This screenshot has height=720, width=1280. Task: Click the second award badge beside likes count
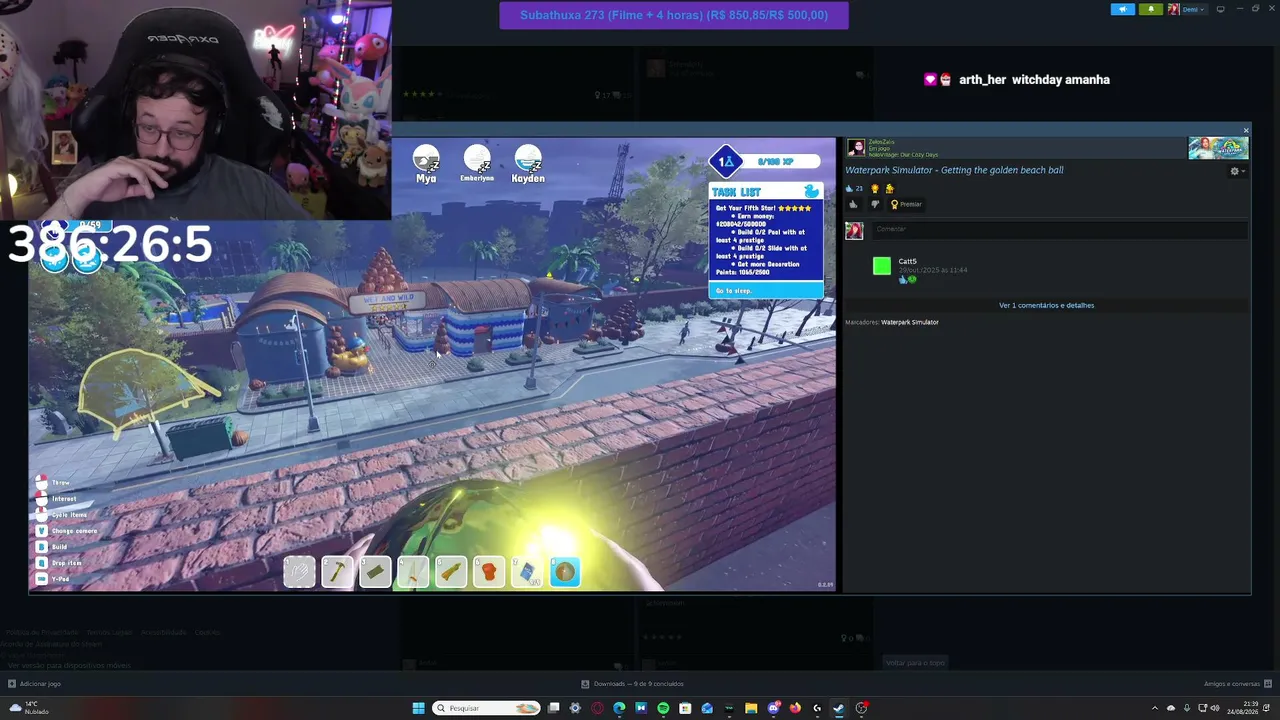click(x=889, y=188)
